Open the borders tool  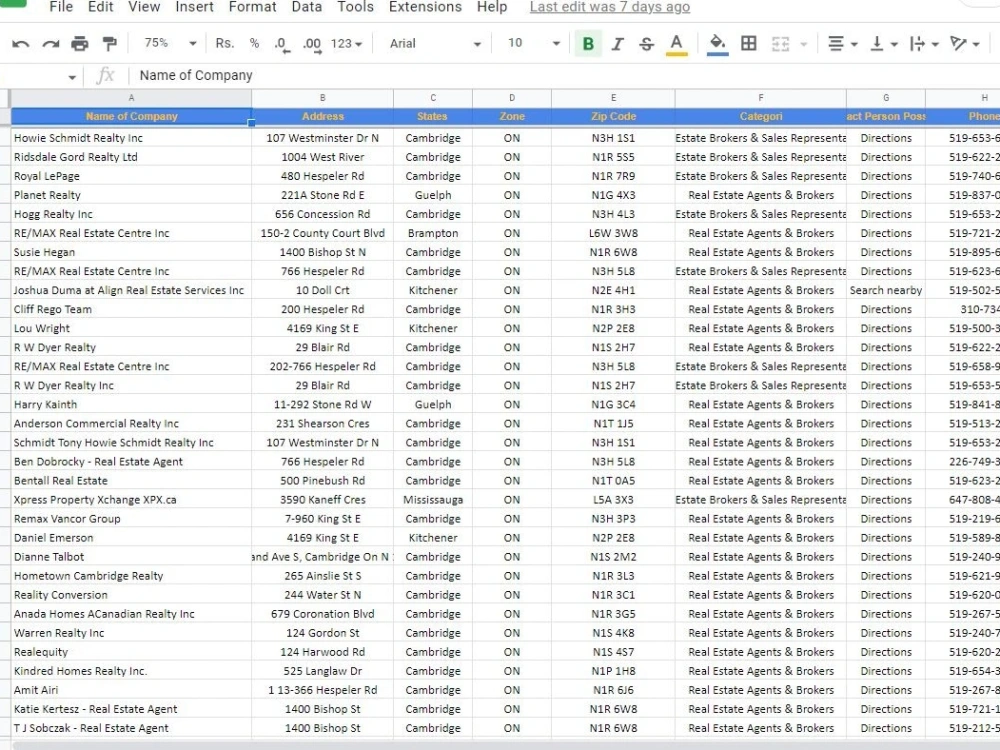(749, 43)
